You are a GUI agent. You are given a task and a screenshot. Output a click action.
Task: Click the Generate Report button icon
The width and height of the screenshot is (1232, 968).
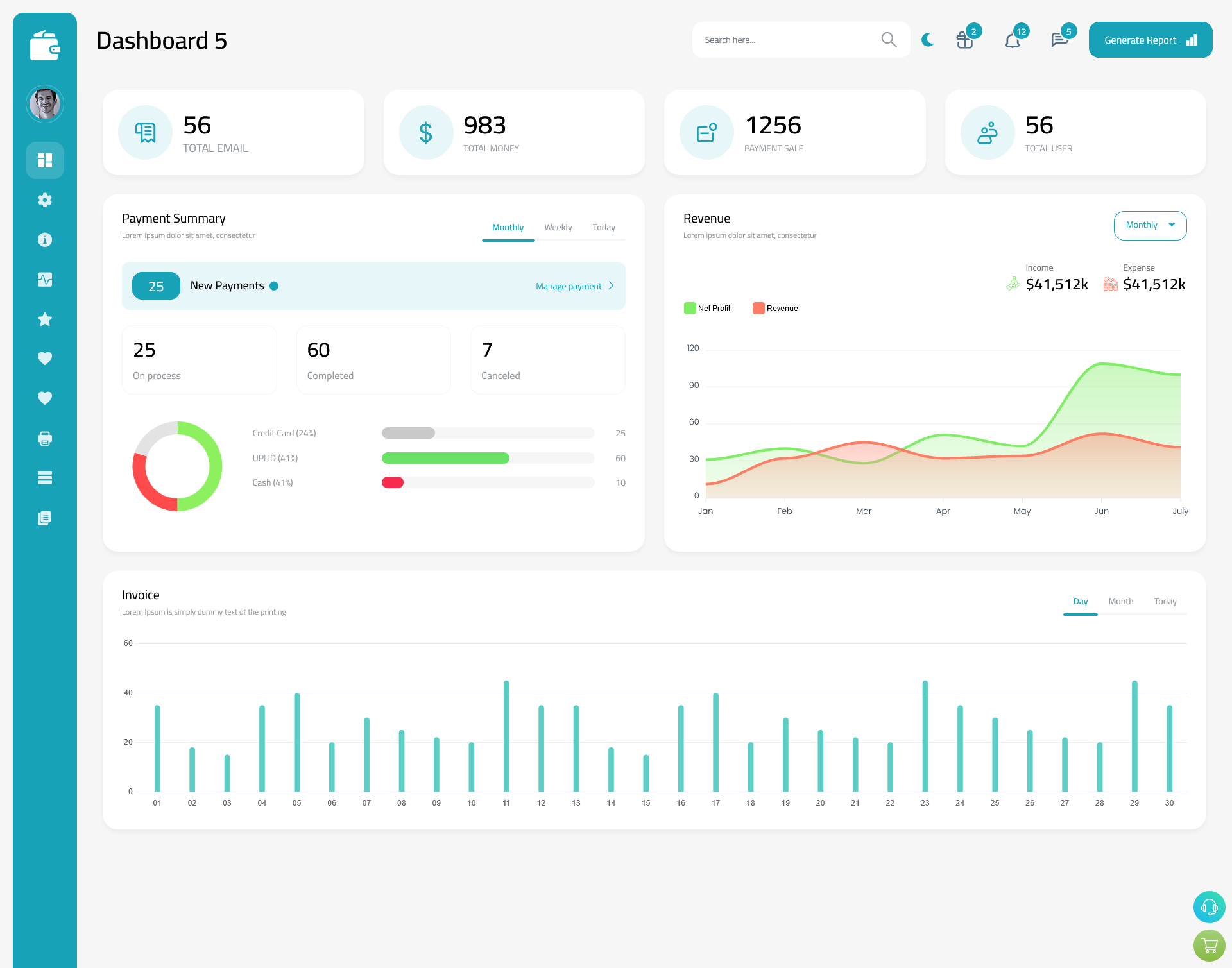coord(1191,40)
